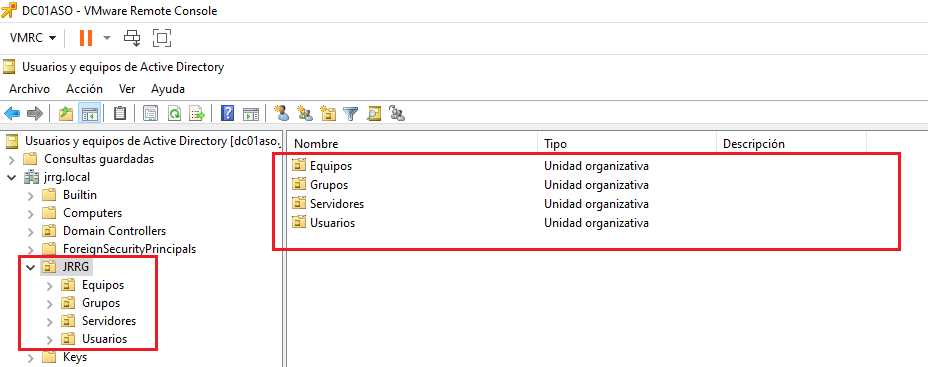Open the power options arrow beside pause

click(x=107, y=38)
